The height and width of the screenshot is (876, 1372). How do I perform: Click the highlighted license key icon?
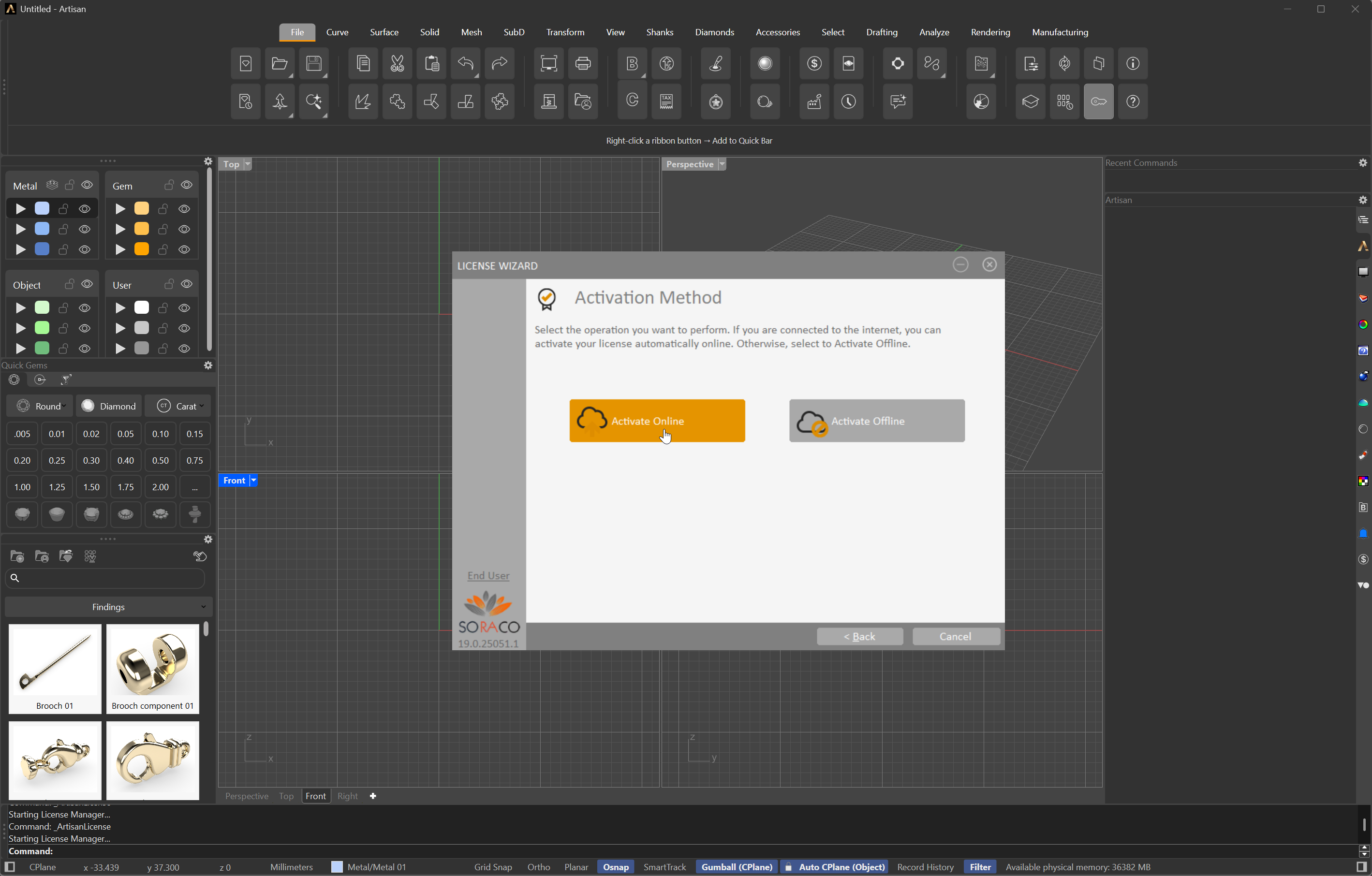coord(1098,102)
